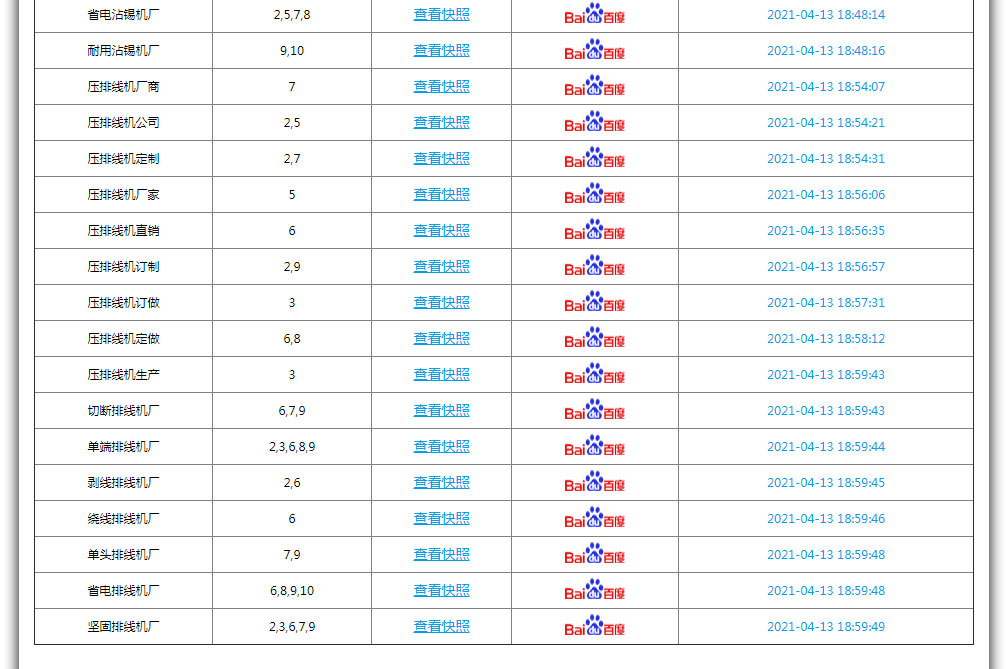
Task: Click the Baidu logo in the 省电沾锡机厂 row
Action: 594,14
